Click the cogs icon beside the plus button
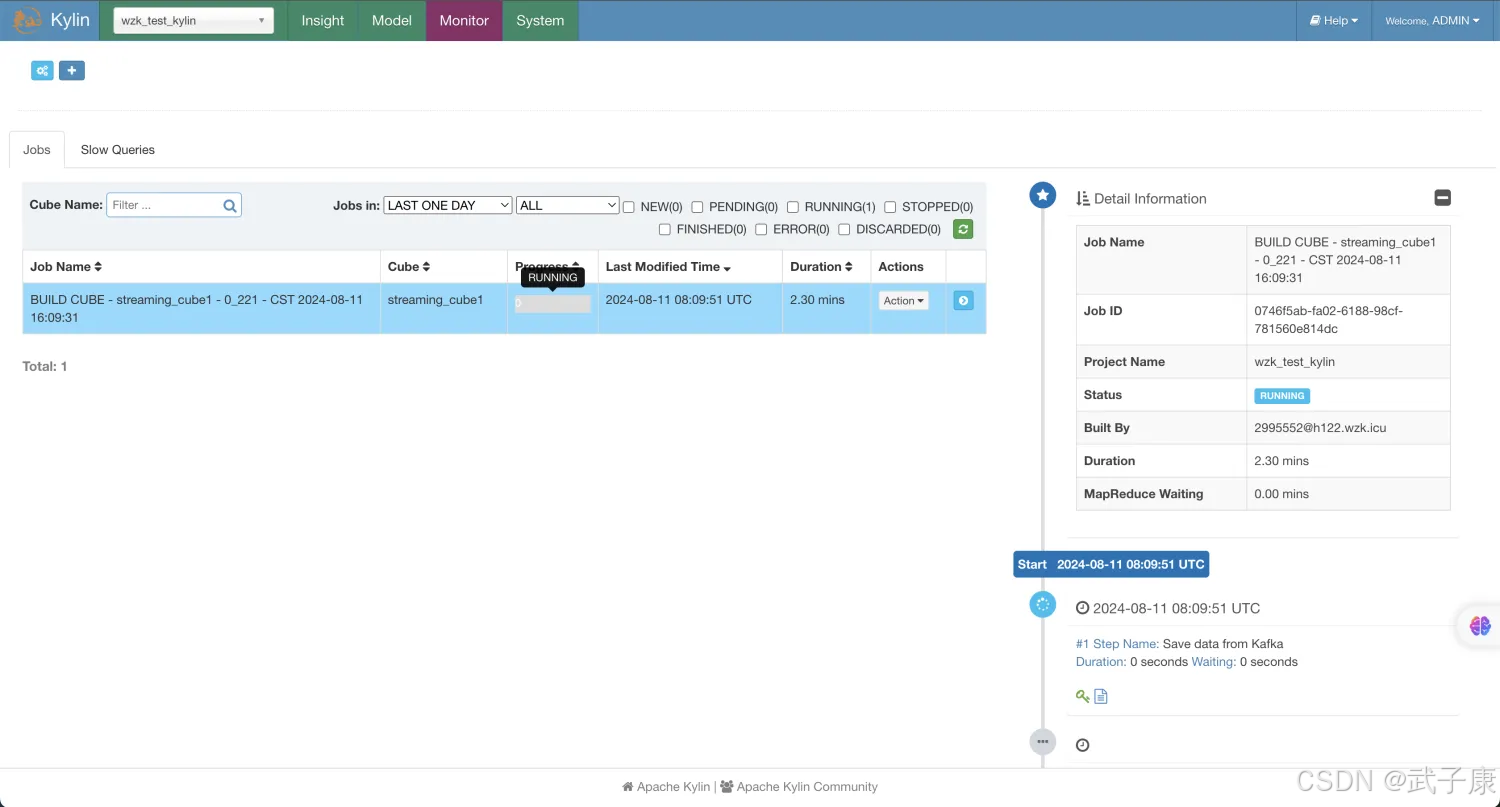 (x=42, y=70)
